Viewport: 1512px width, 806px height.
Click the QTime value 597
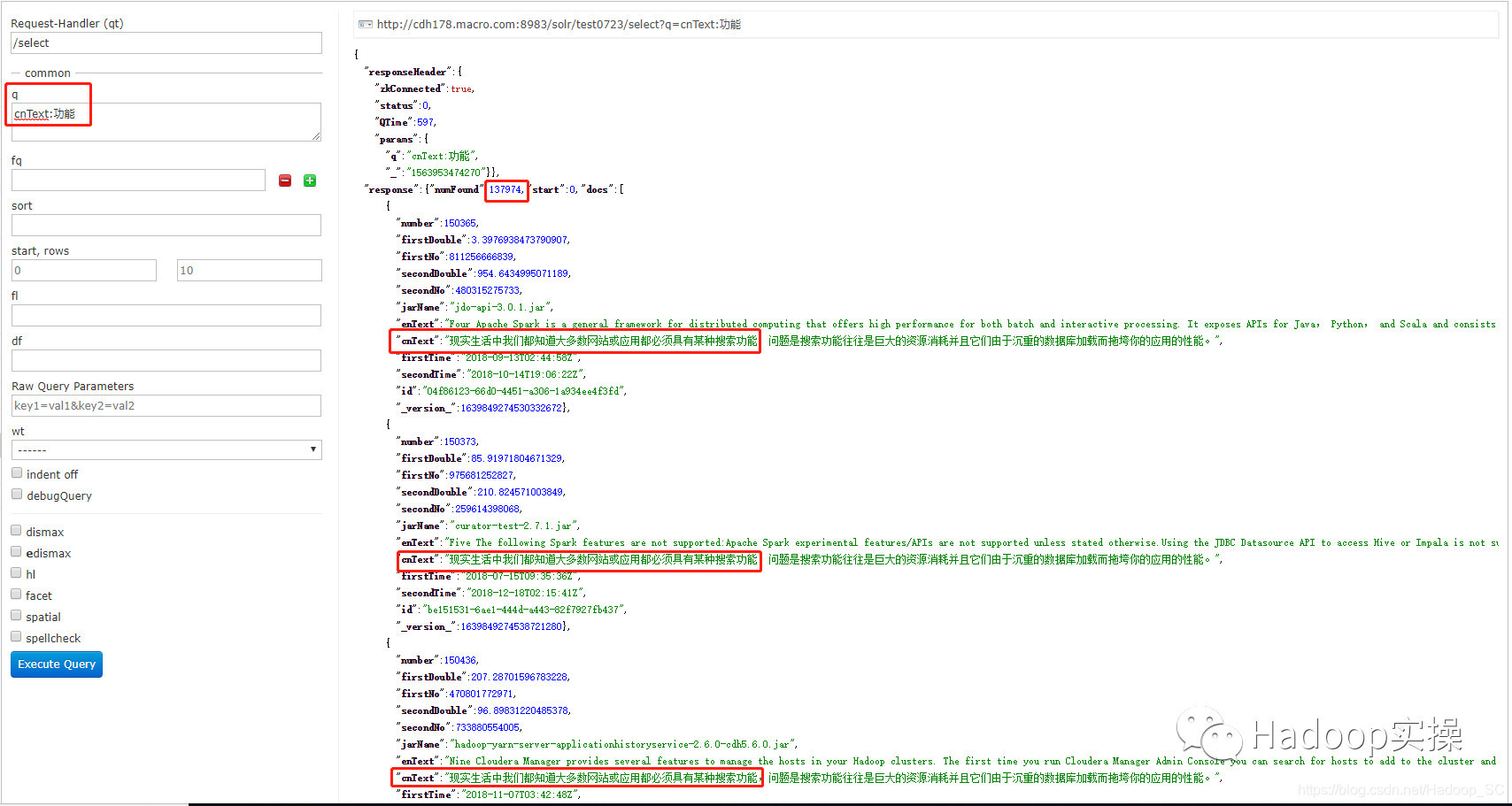click(x=425, y=122)
